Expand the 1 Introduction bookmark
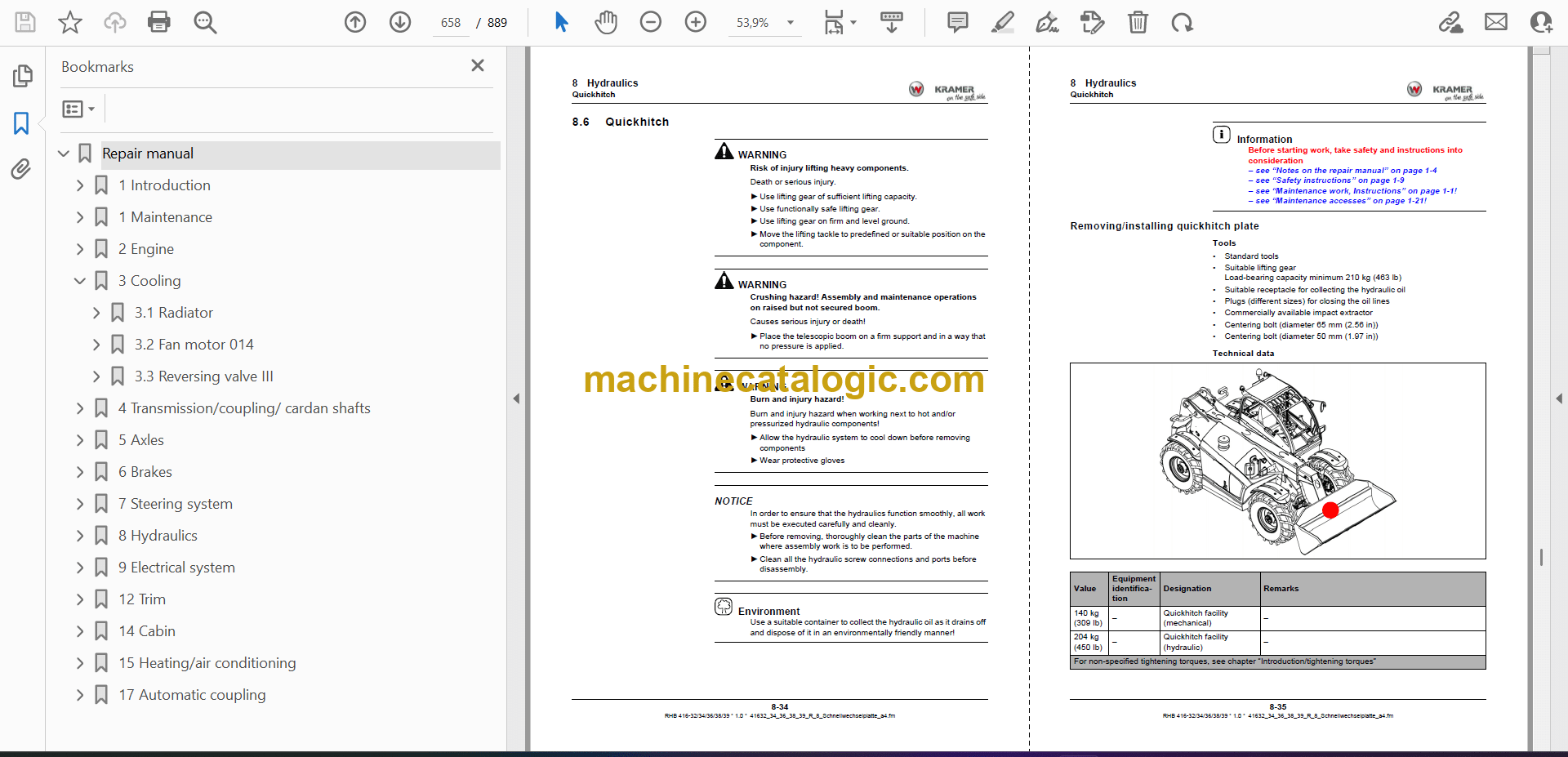This screenshot has width=1568, height=757. tap(80, 185)
